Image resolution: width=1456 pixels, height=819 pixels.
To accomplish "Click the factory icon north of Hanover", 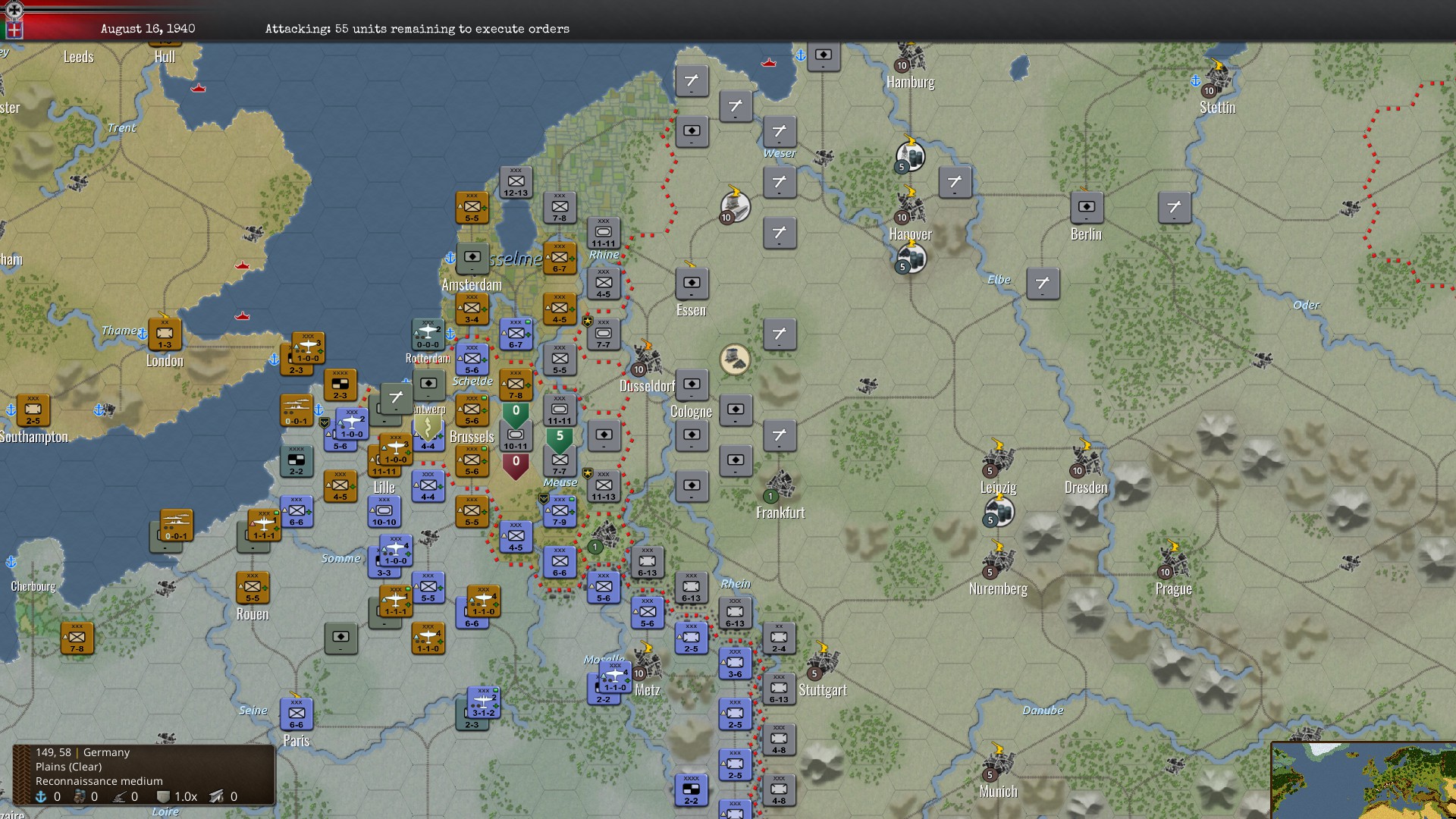I will 912,156.
